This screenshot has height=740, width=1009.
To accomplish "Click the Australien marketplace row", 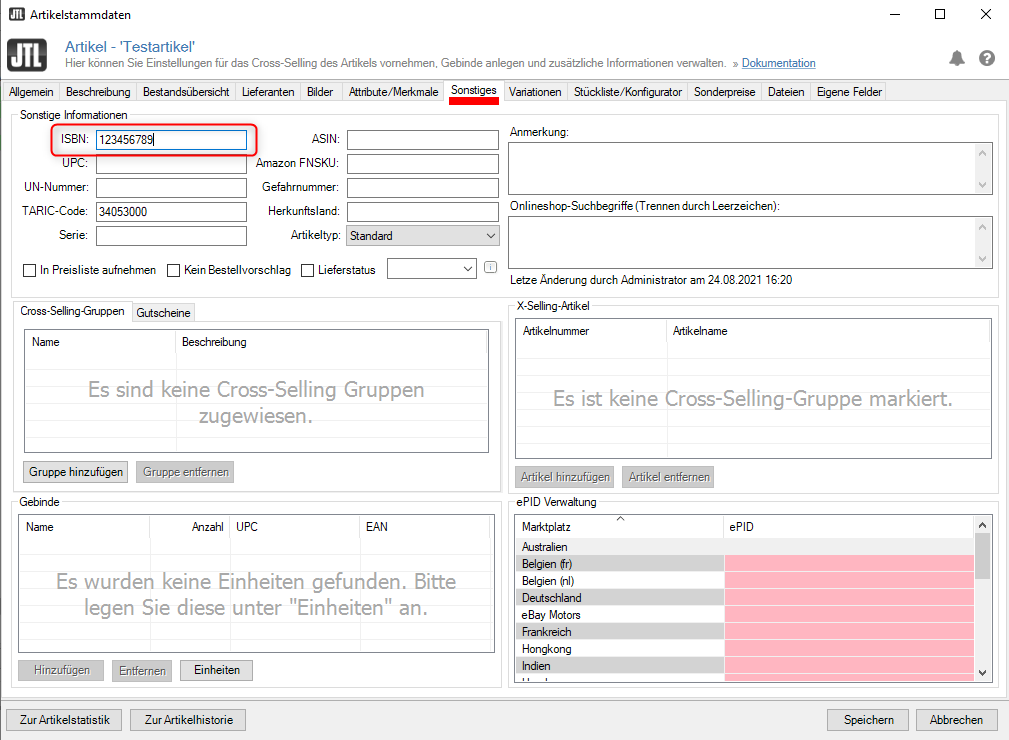I will (x=744, y=547).
